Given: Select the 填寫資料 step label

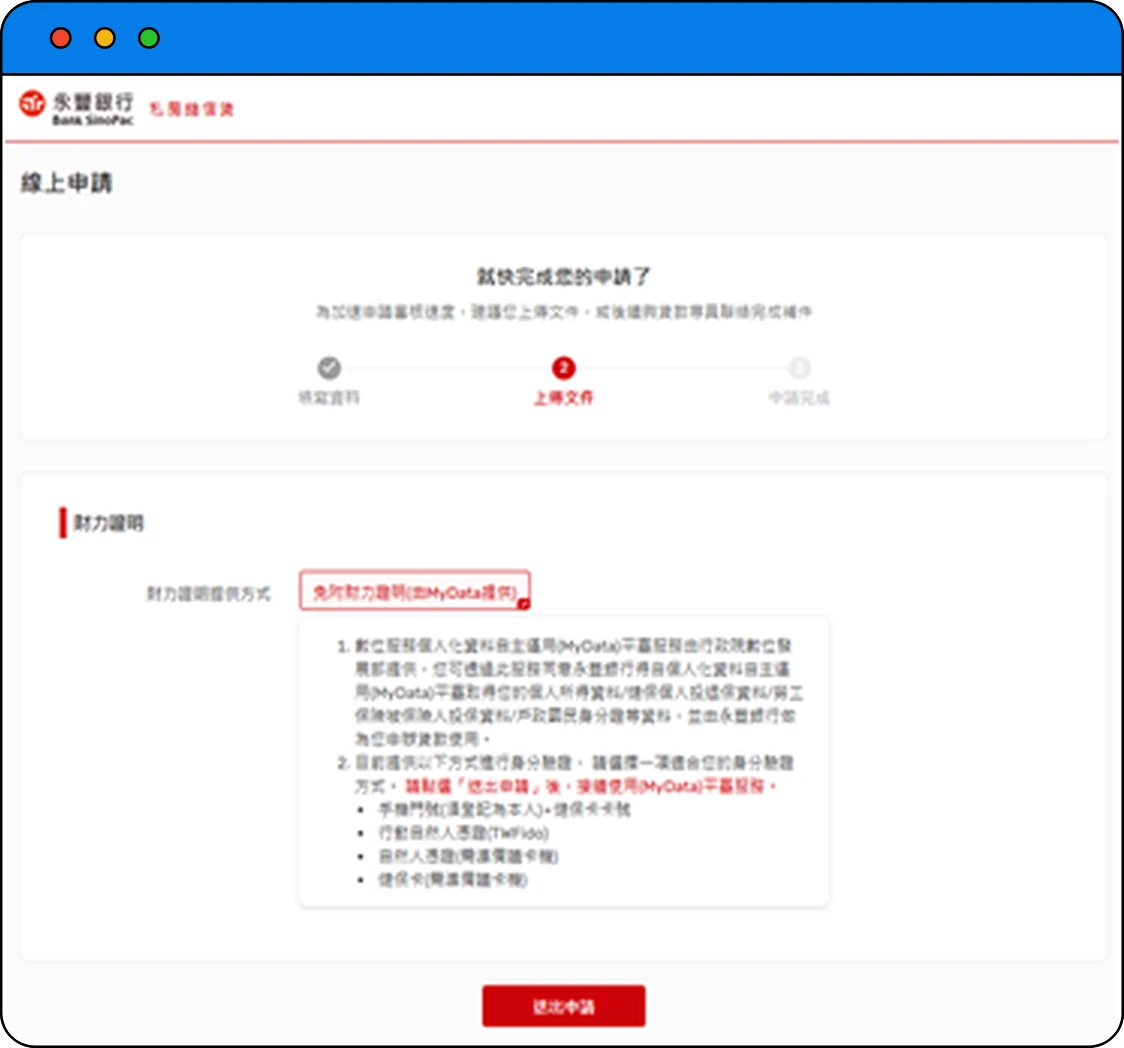Looking at the screenshot, I should (x=329, y=397).
